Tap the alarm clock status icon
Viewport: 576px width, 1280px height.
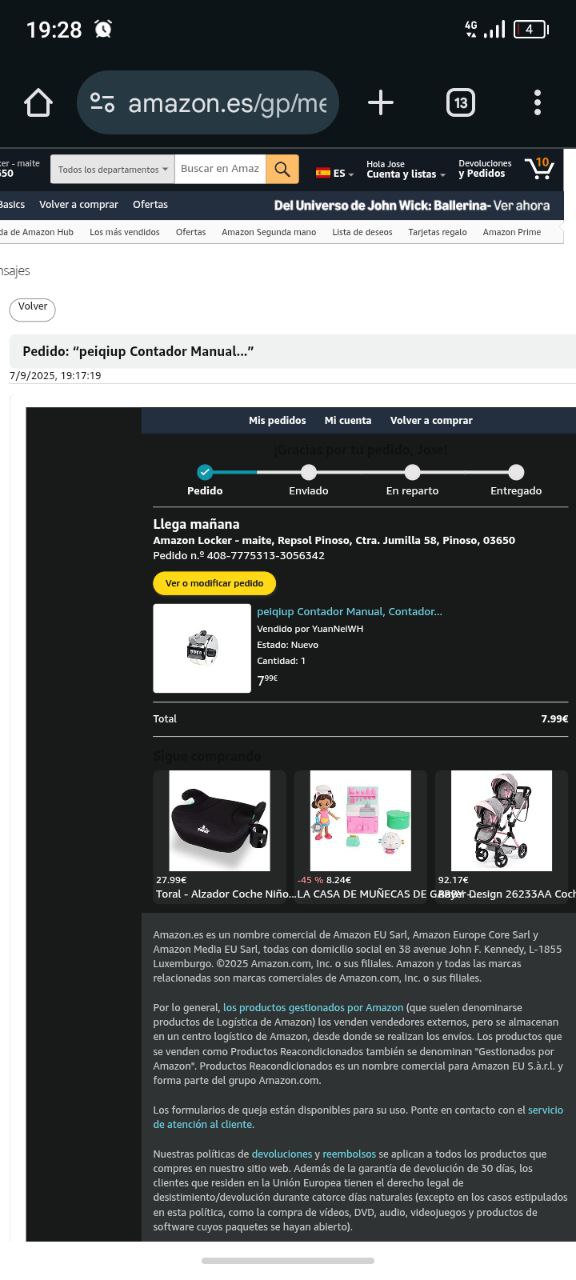(103, 30)
